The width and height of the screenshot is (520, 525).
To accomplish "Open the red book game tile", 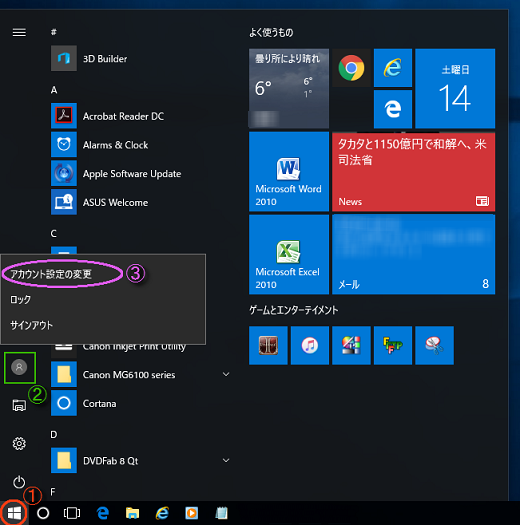I will [268, 346].
